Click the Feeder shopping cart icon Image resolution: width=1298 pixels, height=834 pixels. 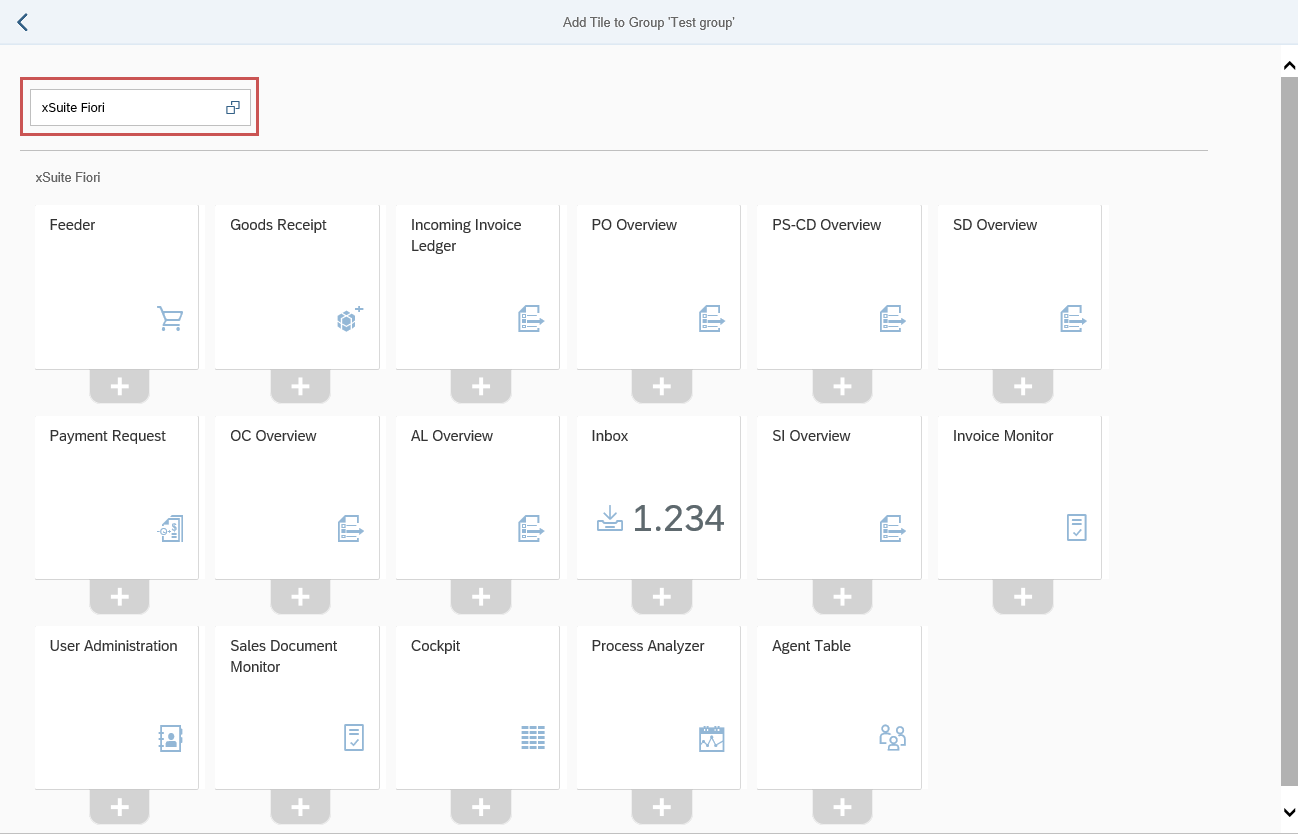[170, 319]
